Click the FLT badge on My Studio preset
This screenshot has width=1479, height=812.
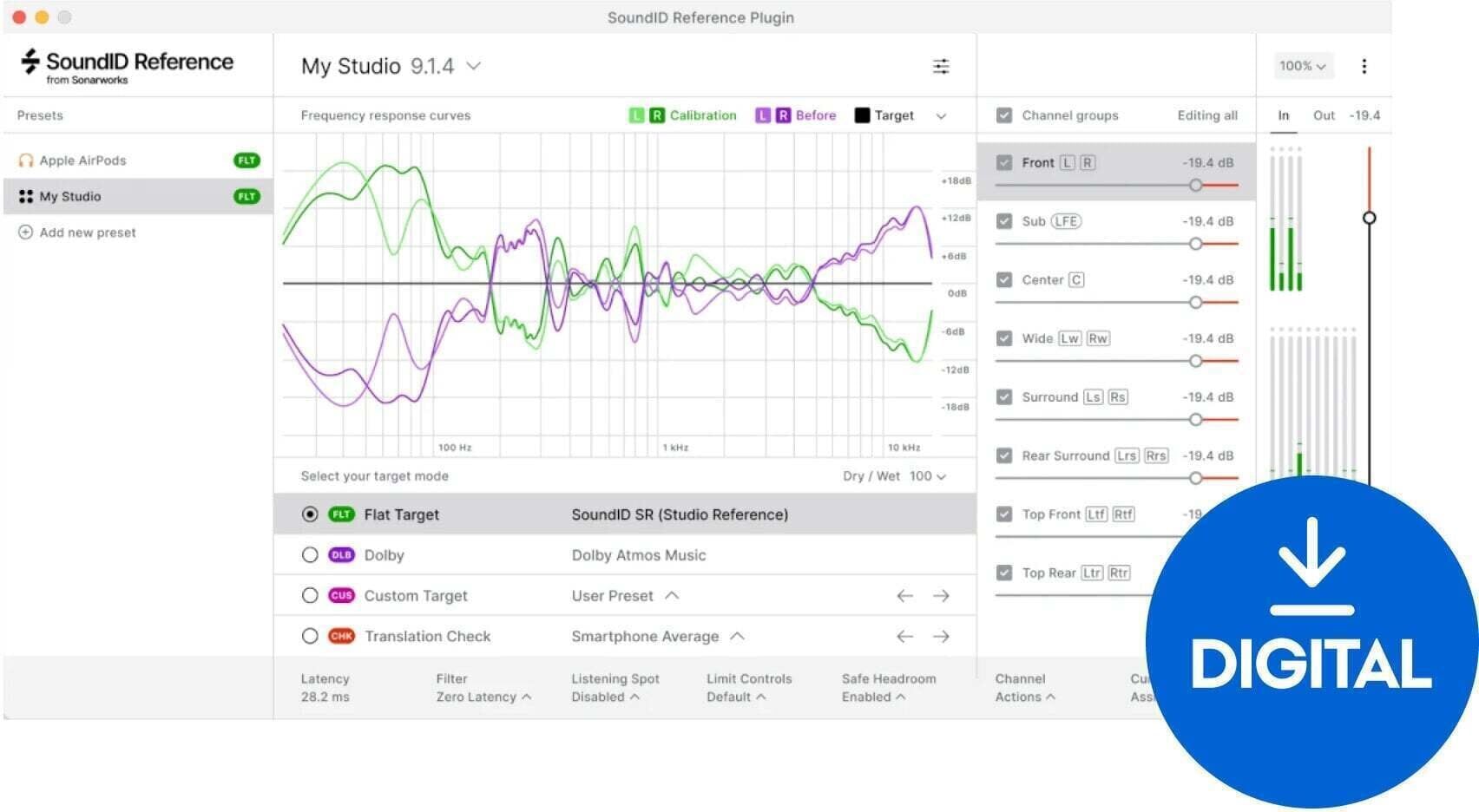247,197
